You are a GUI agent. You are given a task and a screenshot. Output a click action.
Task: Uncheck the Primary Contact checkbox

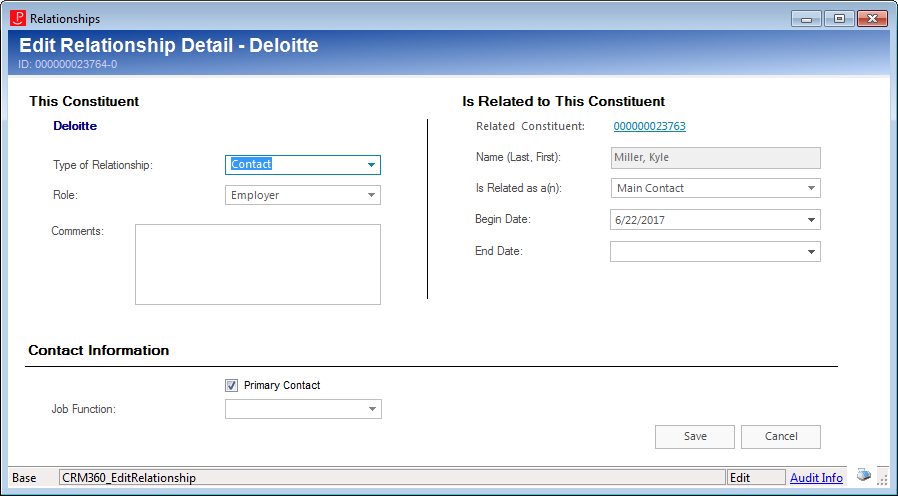click(231, 385)
